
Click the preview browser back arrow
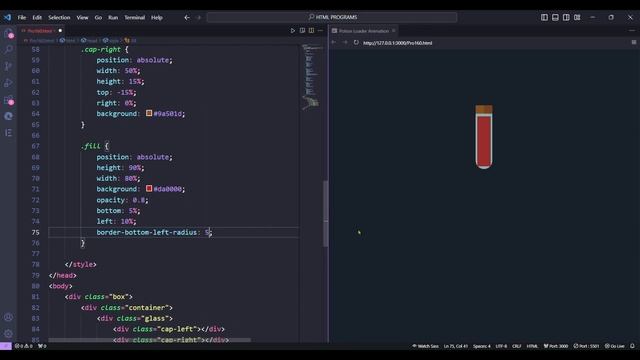click(x=333, y=42)
